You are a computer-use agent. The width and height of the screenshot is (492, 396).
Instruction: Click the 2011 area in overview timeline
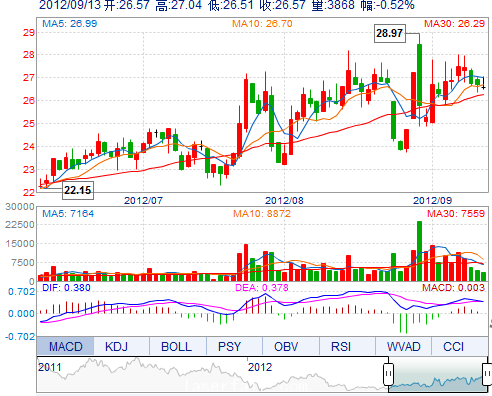click(50, 367)
